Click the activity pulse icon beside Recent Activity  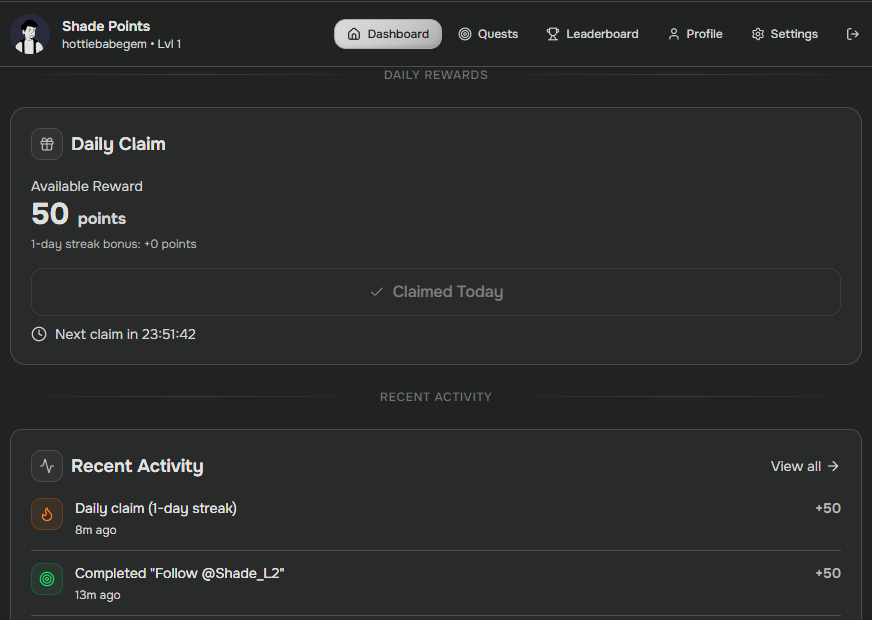(47, 466)
